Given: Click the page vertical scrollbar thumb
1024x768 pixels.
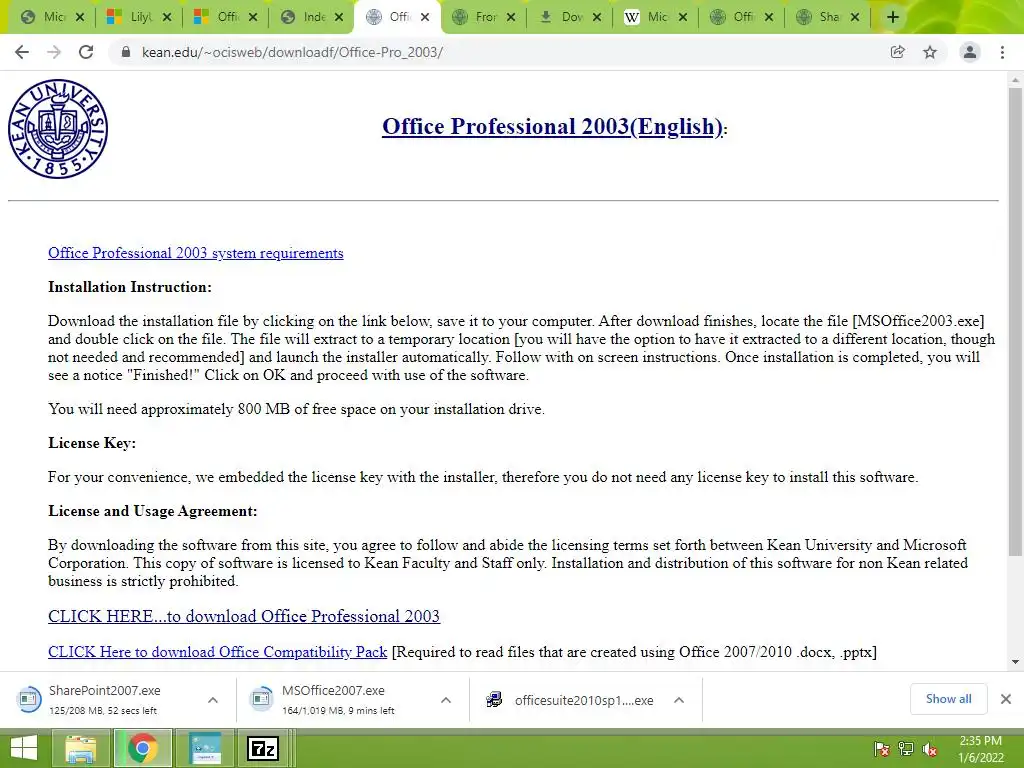Looking at the screenshot, I should pos(1014,321).
